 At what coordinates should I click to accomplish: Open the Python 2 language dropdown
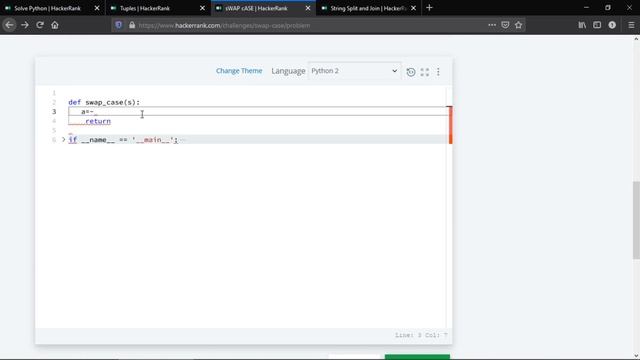point(354,71)
